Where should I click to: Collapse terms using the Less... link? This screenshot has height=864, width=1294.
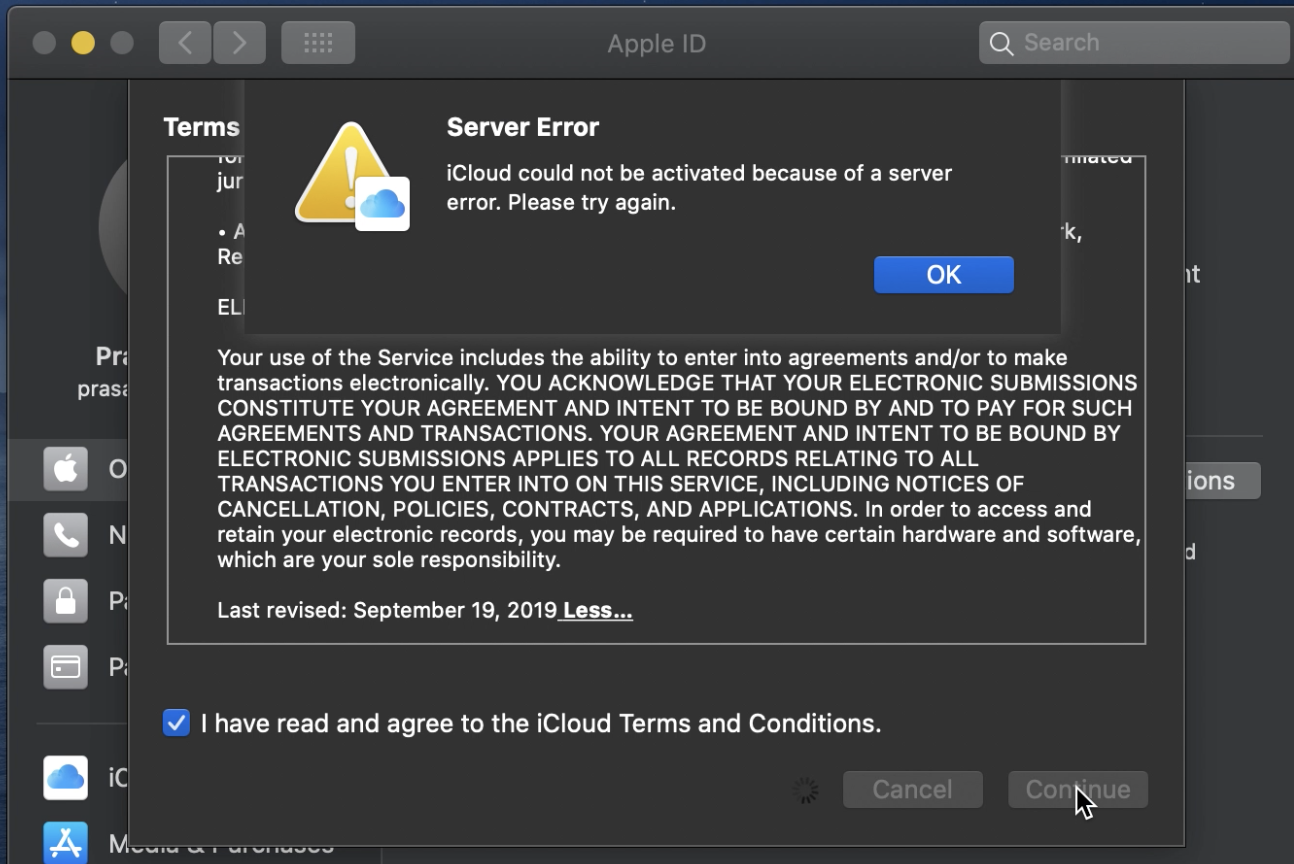point(597,610)
